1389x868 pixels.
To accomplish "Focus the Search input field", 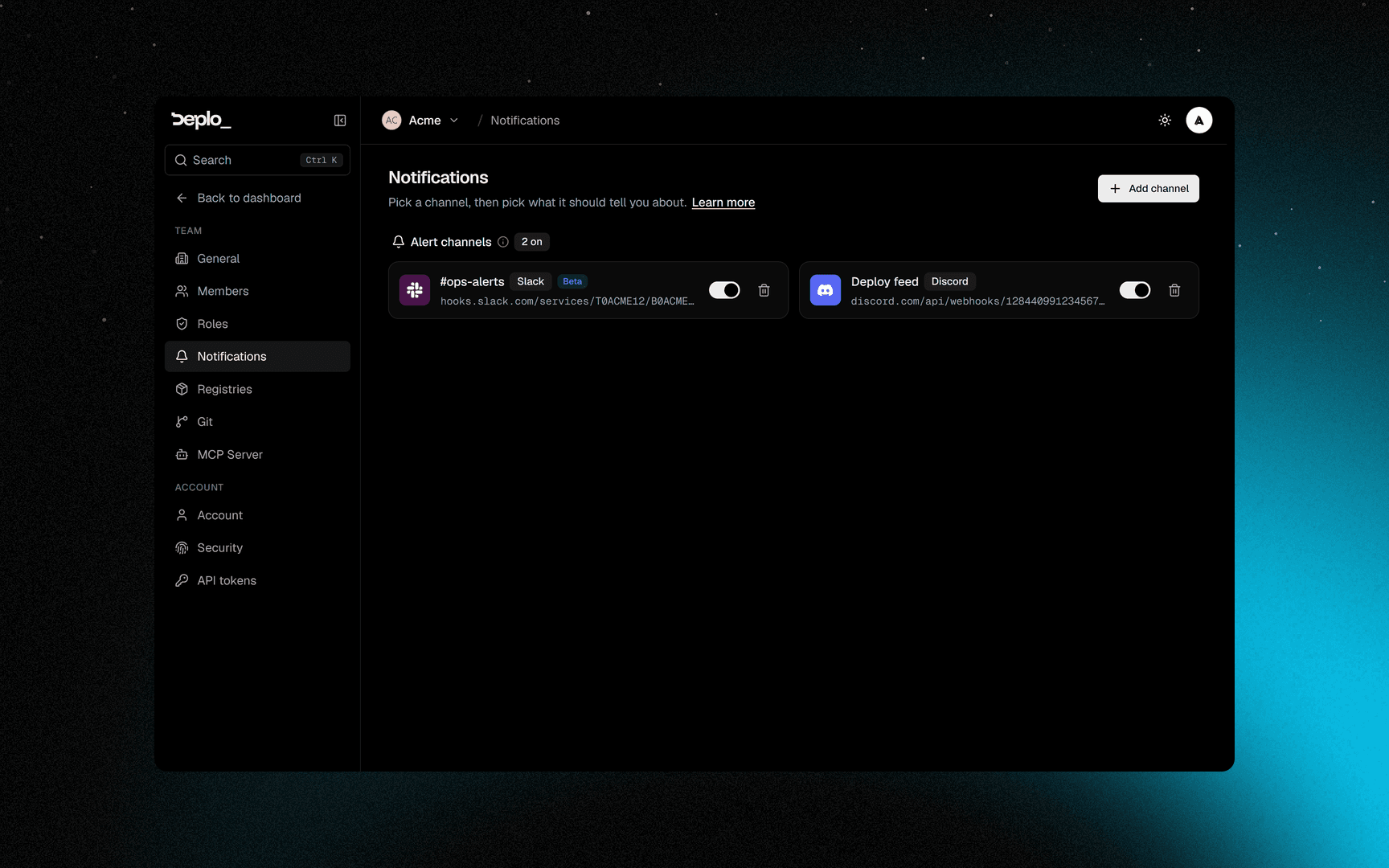I will 257,160.
